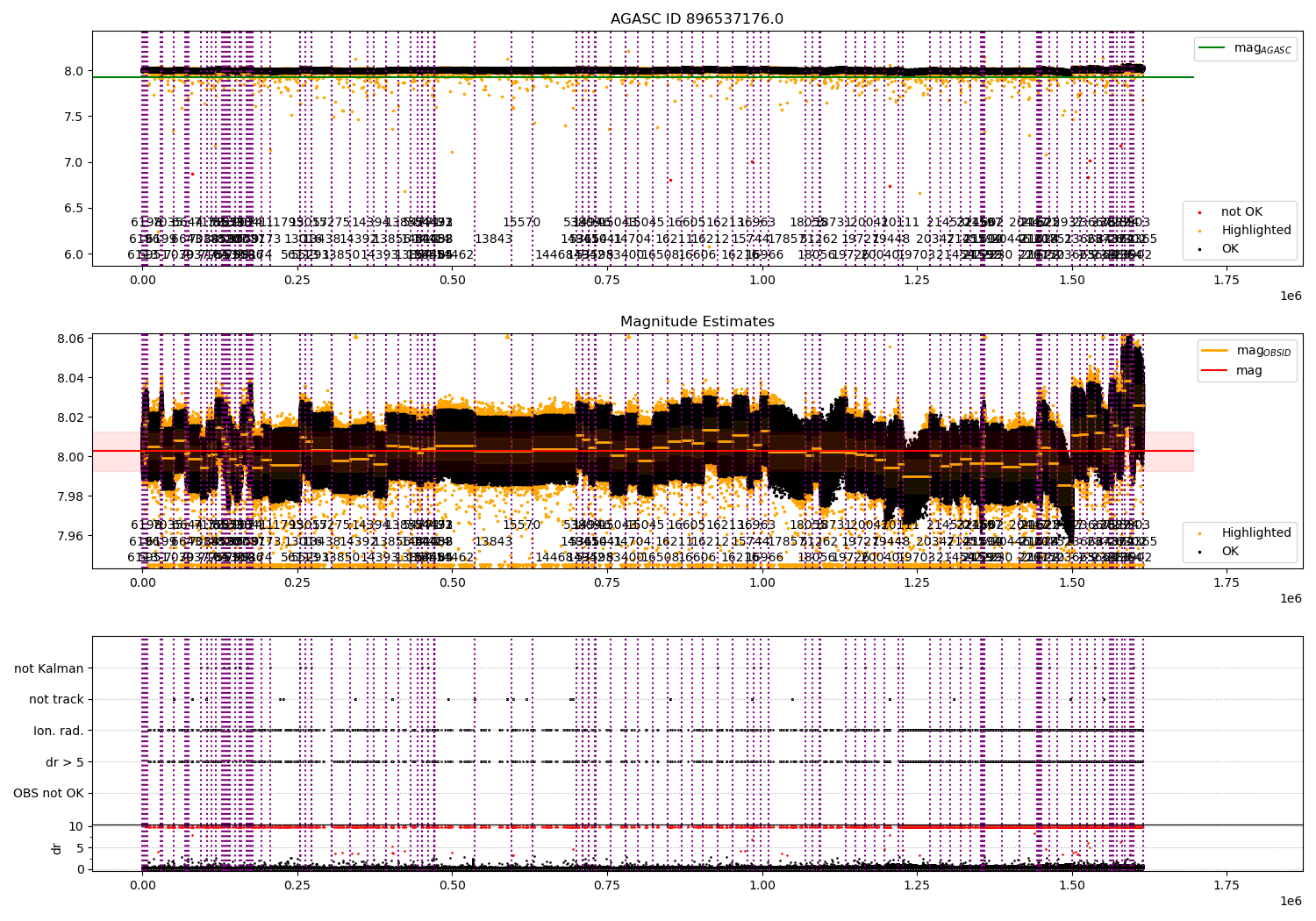
Task: Click the title "AGASC ID 896537176.0"
Action: coord(697,19)
